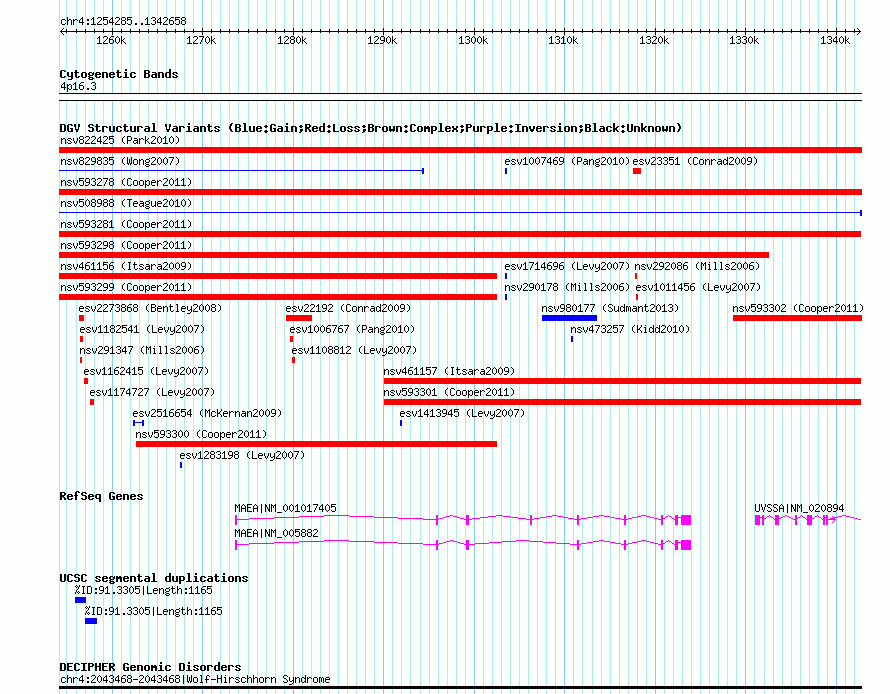Click the nsv593281 (Cooper2011) label

pos(126,224)
